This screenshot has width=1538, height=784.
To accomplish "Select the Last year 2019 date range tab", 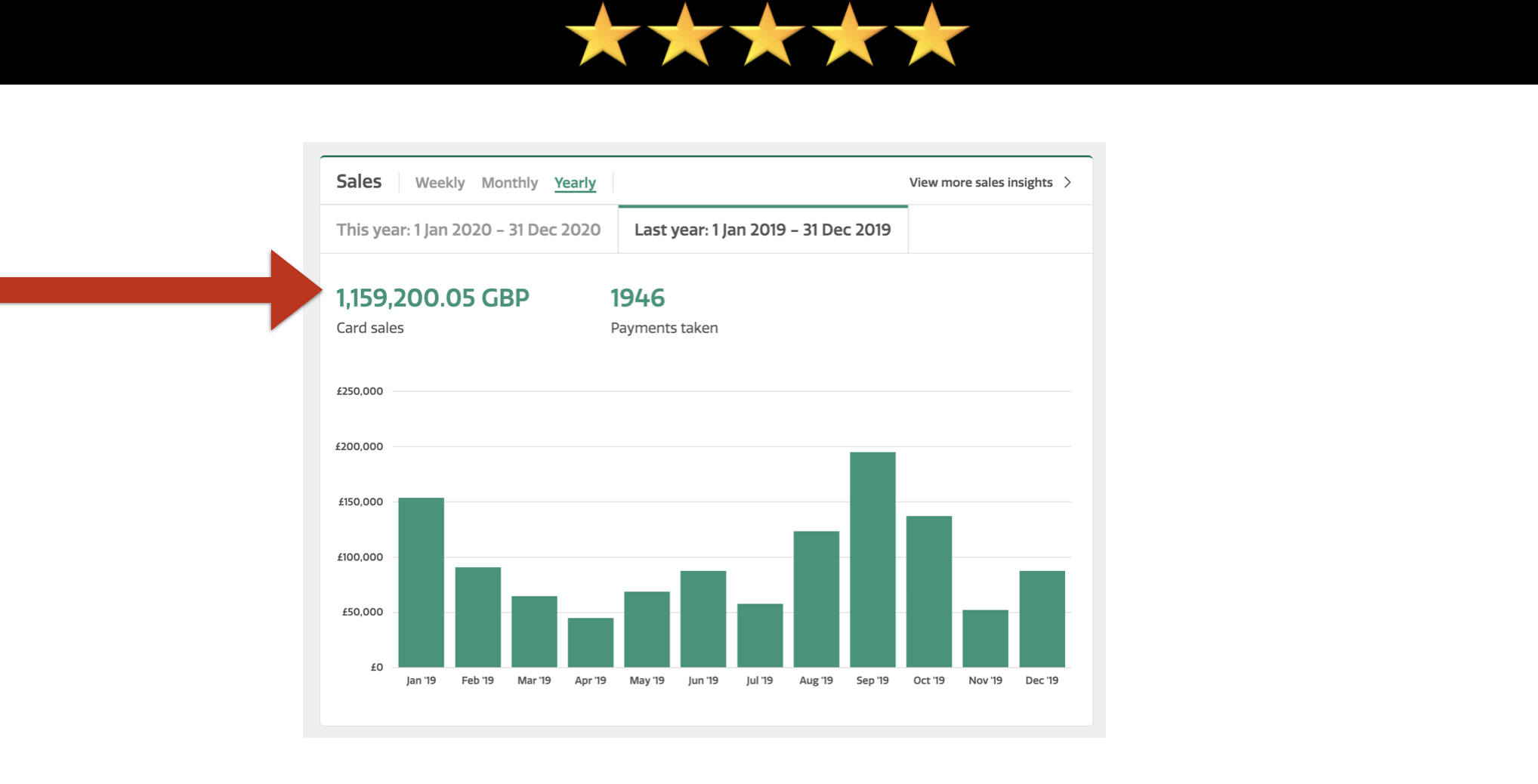I will (x=762, y=230).
